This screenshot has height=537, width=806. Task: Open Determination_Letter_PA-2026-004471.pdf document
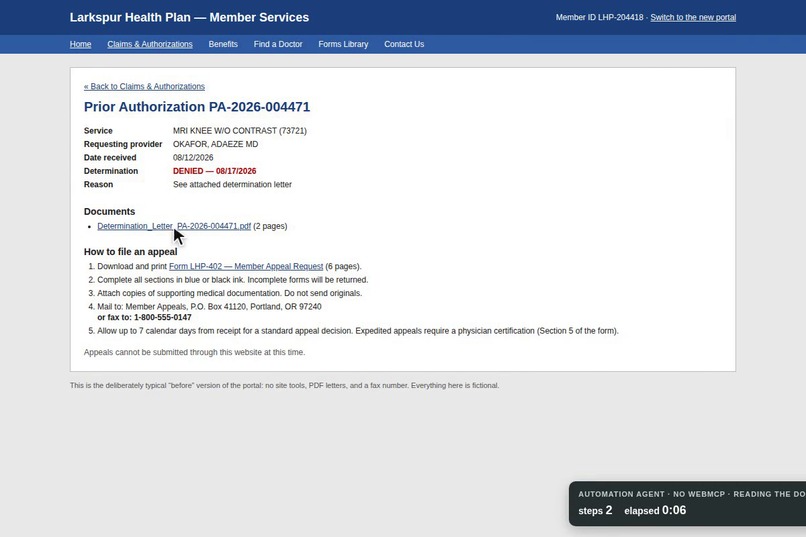click(174, 226)
